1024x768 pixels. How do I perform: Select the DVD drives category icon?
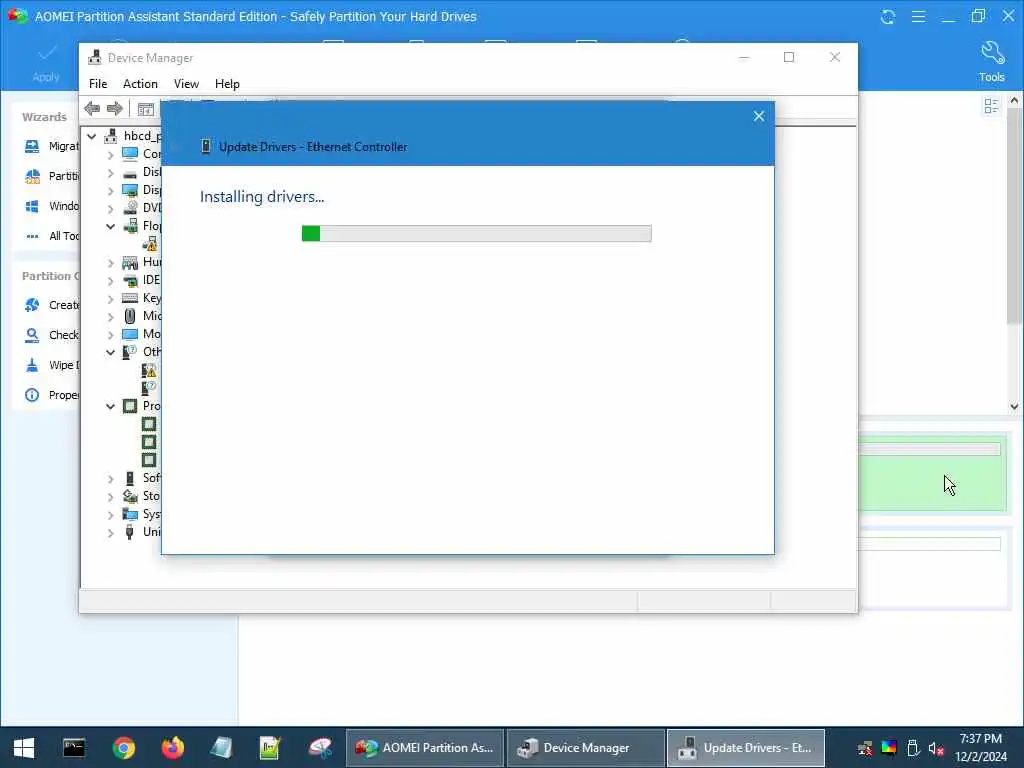pyautogui.click(x=130, y=208)
